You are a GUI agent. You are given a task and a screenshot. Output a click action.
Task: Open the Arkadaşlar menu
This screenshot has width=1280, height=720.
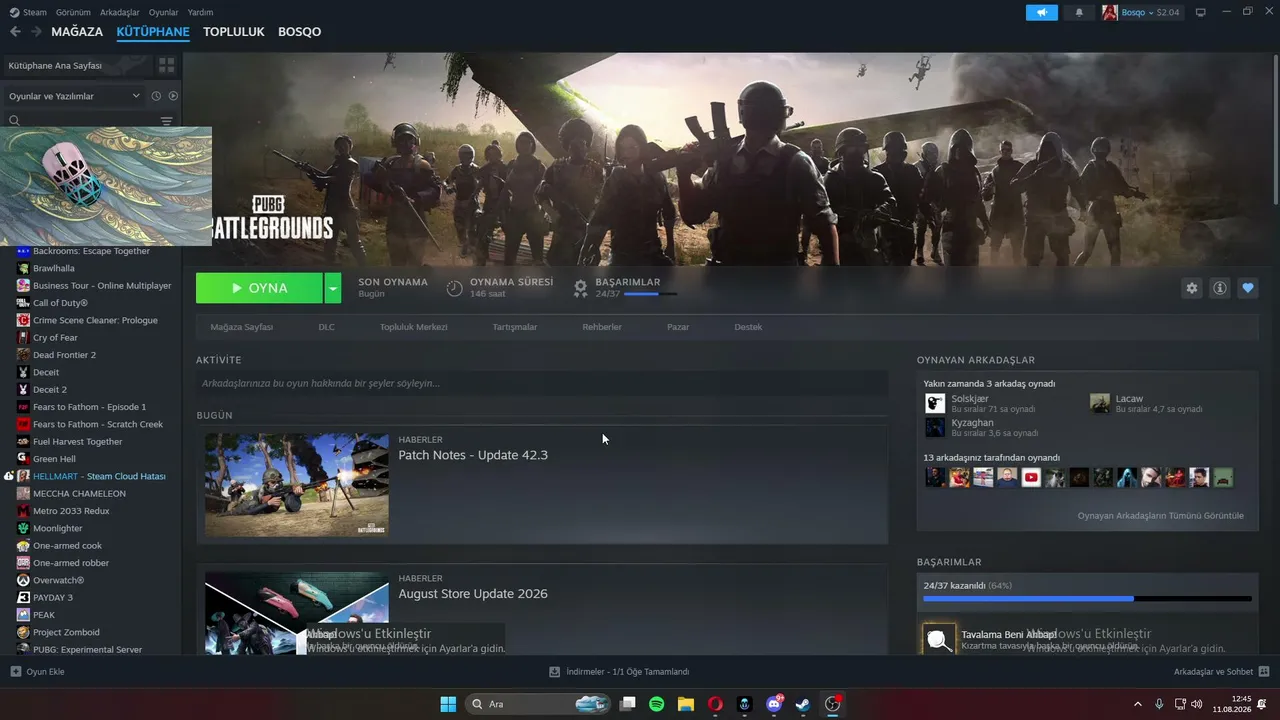[x=119, y=12]
